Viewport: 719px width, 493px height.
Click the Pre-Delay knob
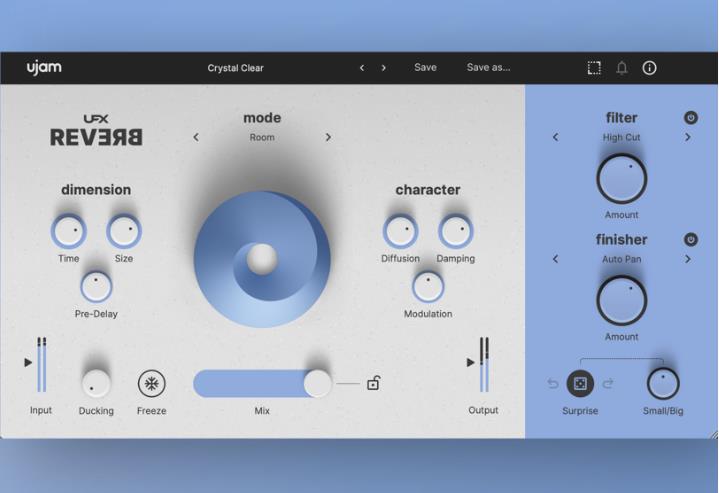(x=96, y=287)
